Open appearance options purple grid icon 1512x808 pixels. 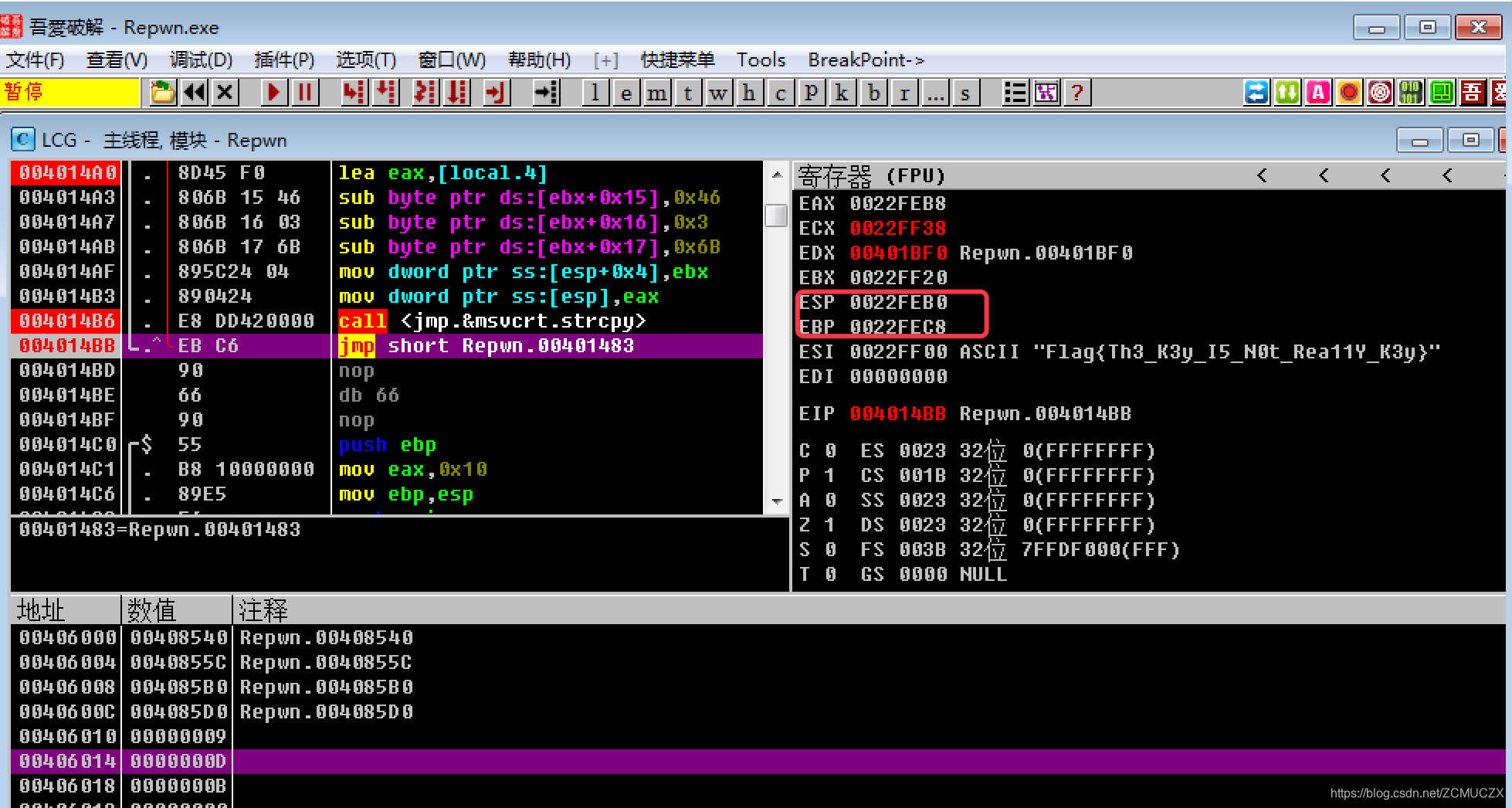(x=1046, y=93)
